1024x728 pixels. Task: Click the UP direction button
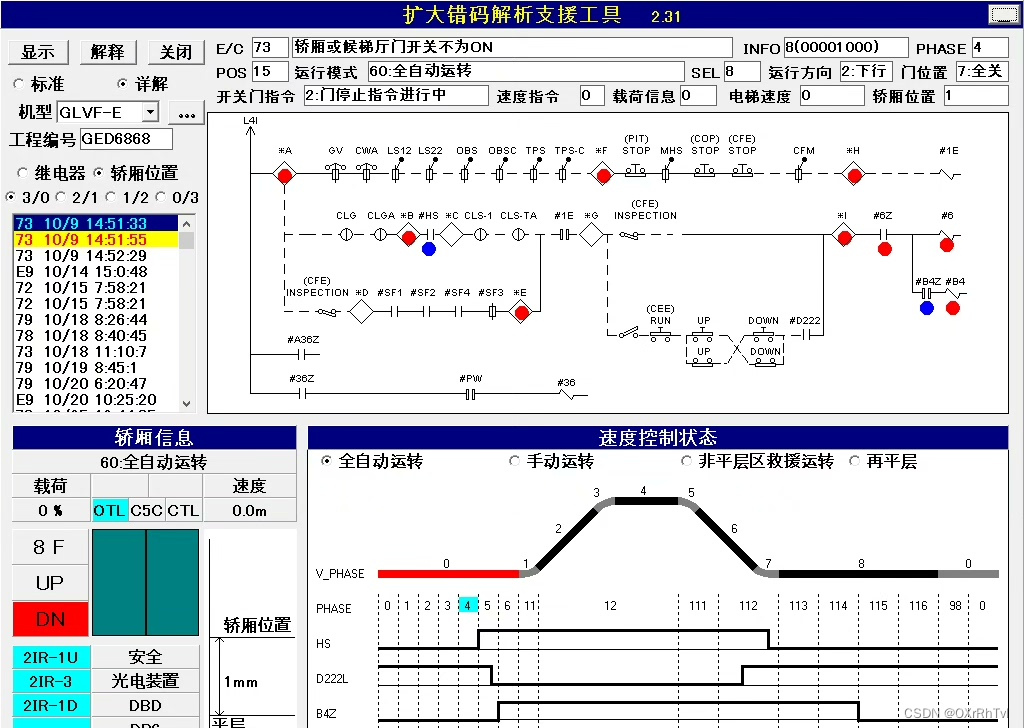[x=50, y=582]
